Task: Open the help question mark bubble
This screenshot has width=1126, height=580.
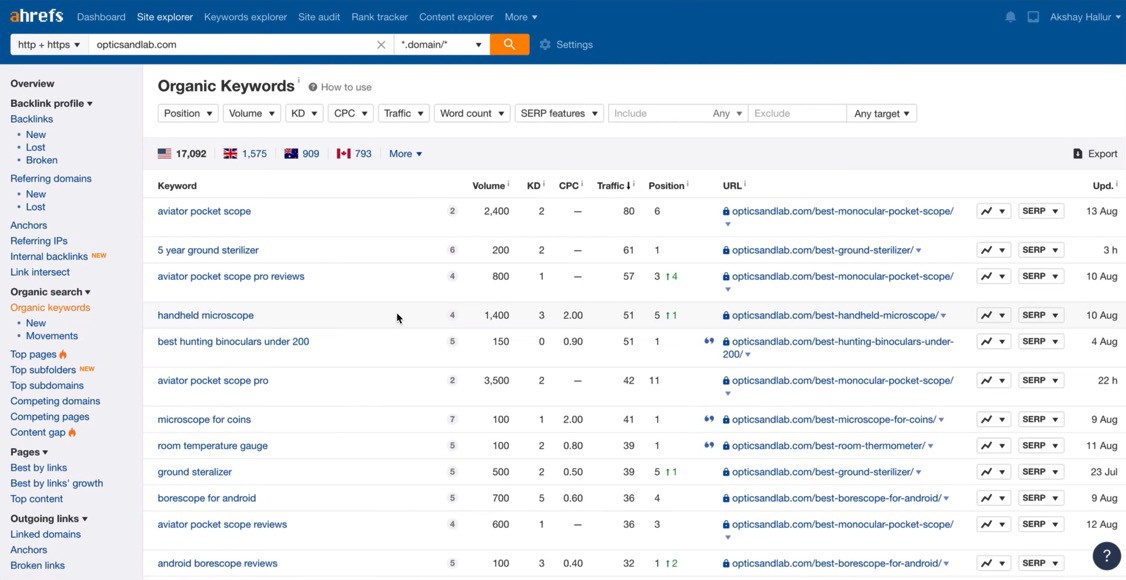Action: coord(1106,555)
